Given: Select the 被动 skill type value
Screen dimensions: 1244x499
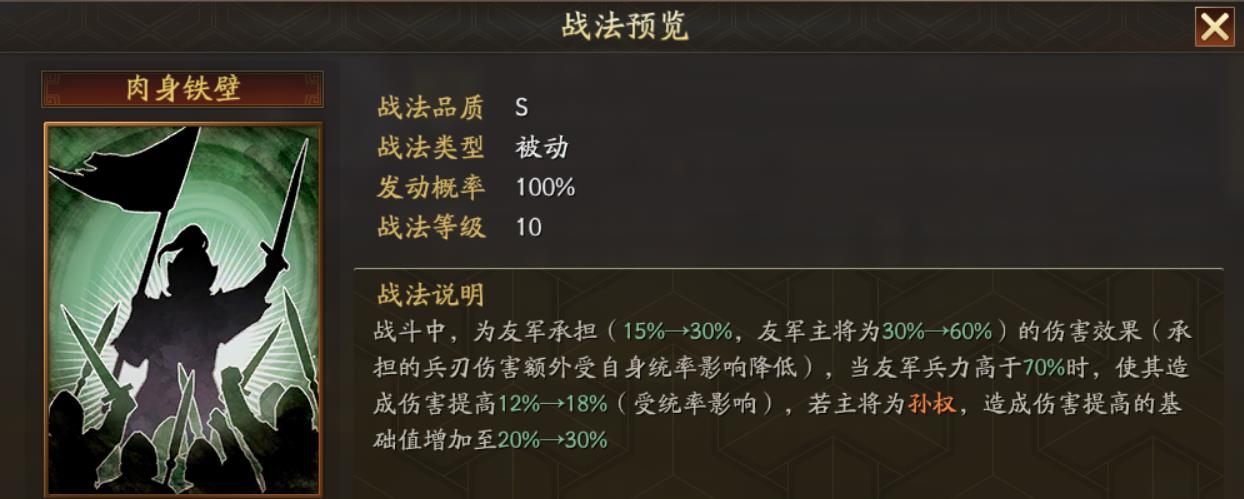Looking at the screenshot, I should [542, 147].
